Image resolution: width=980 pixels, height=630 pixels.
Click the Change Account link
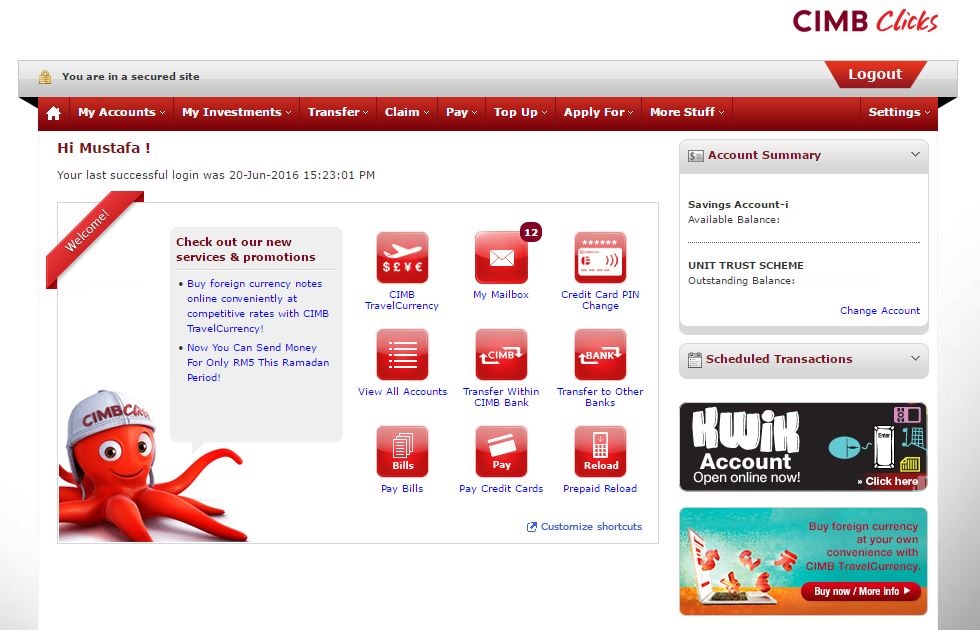click(879, 311)
